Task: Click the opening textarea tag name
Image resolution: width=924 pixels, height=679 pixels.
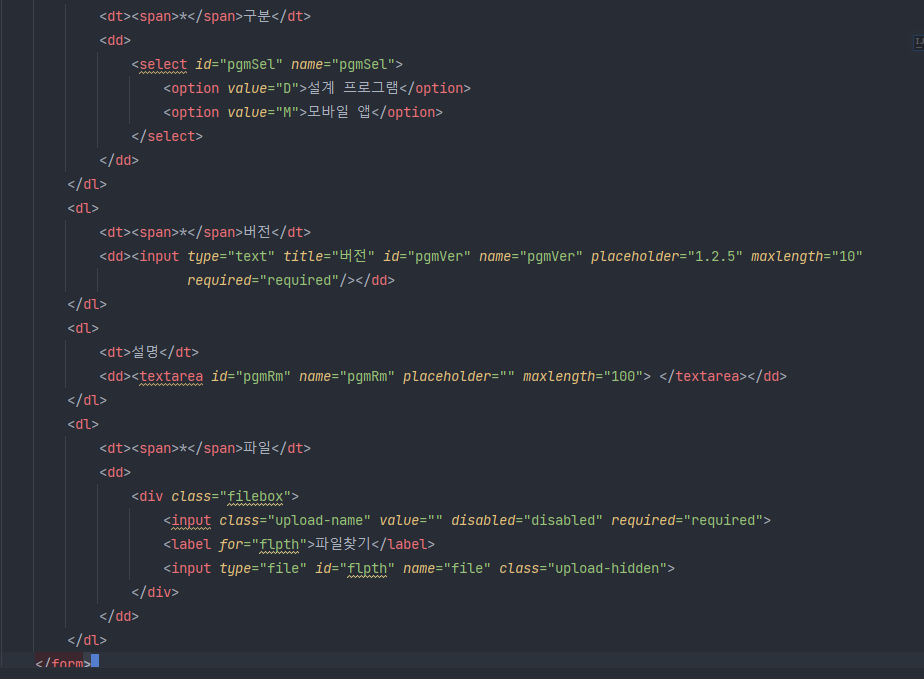Action: (171, 377)
